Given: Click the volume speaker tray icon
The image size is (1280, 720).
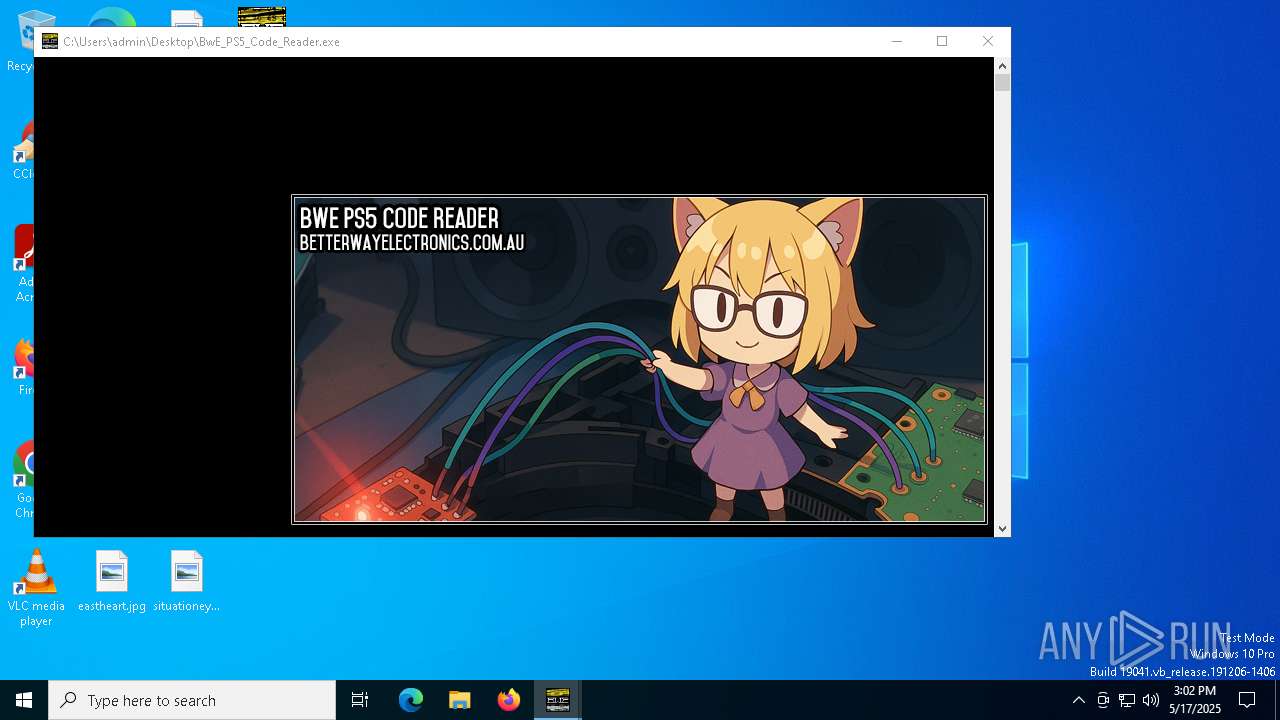Looking at the screenshot, I should click(1151, 700).
